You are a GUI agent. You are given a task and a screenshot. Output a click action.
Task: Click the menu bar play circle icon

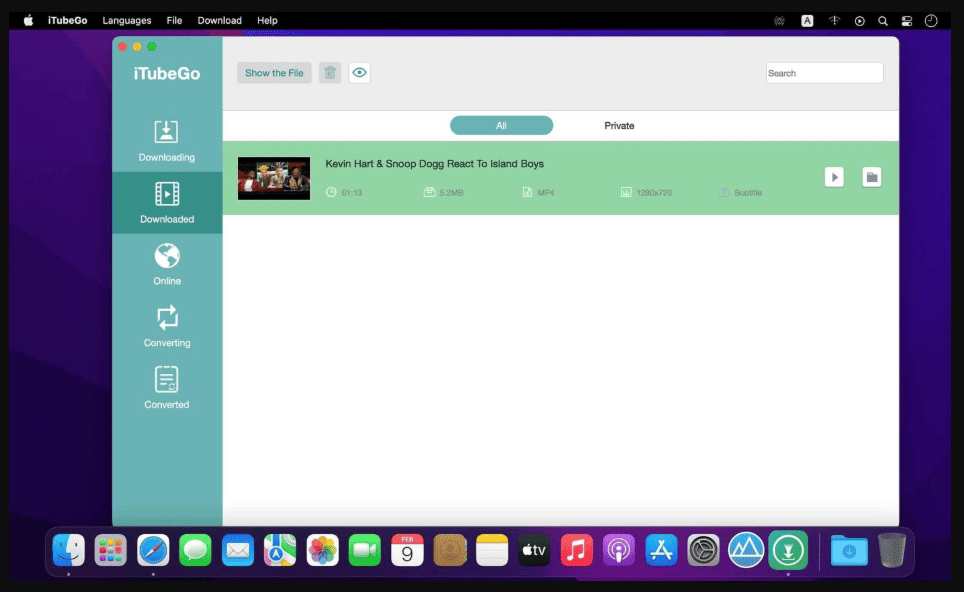click(859, 21)
